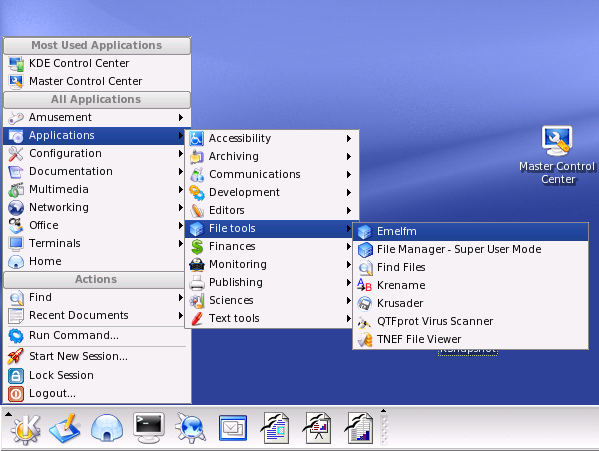The image size is (599, 451).
Task: Expand the Archiving submenu arrow
Action: pos(349,156)
